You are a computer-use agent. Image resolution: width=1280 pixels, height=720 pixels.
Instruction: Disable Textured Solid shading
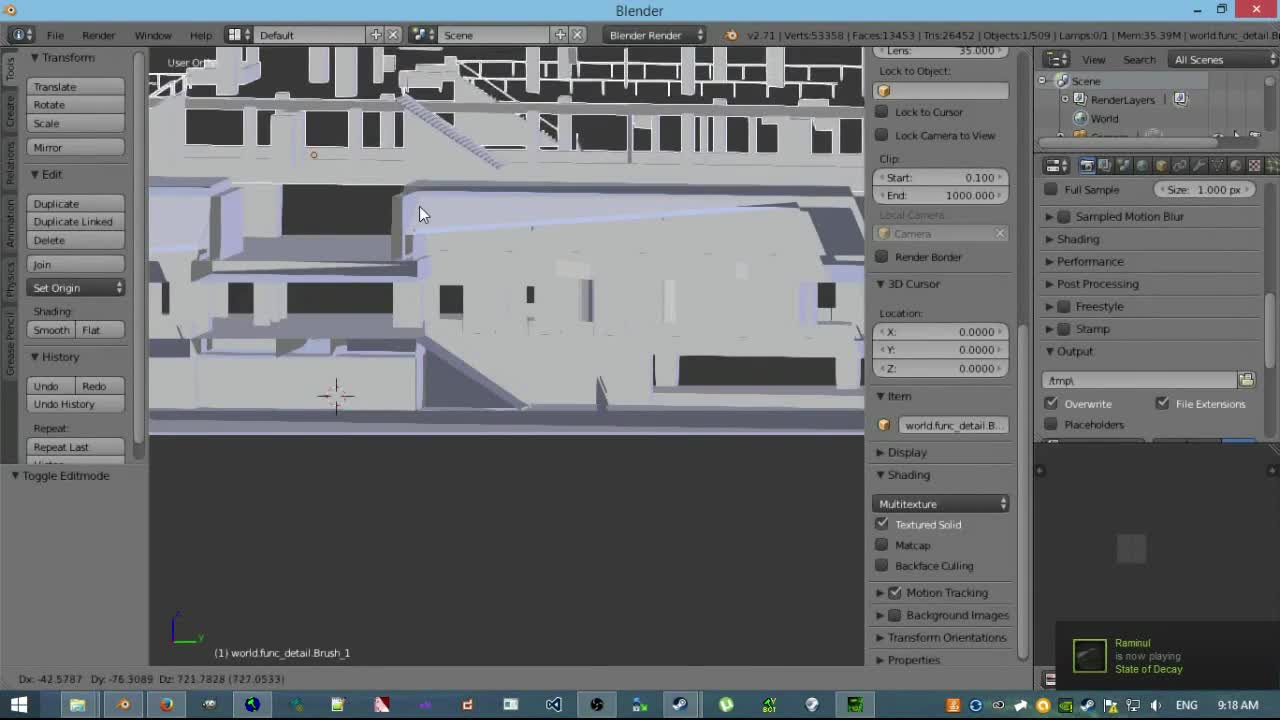(x=882, y=524)
